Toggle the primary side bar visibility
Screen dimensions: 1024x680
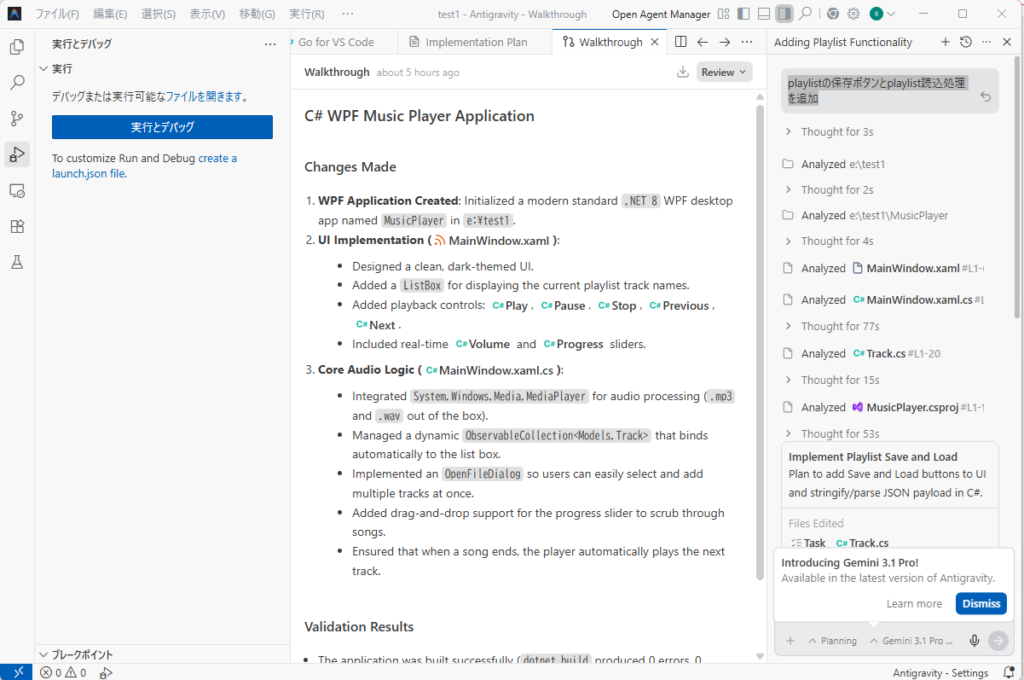(x=741, y=14)
